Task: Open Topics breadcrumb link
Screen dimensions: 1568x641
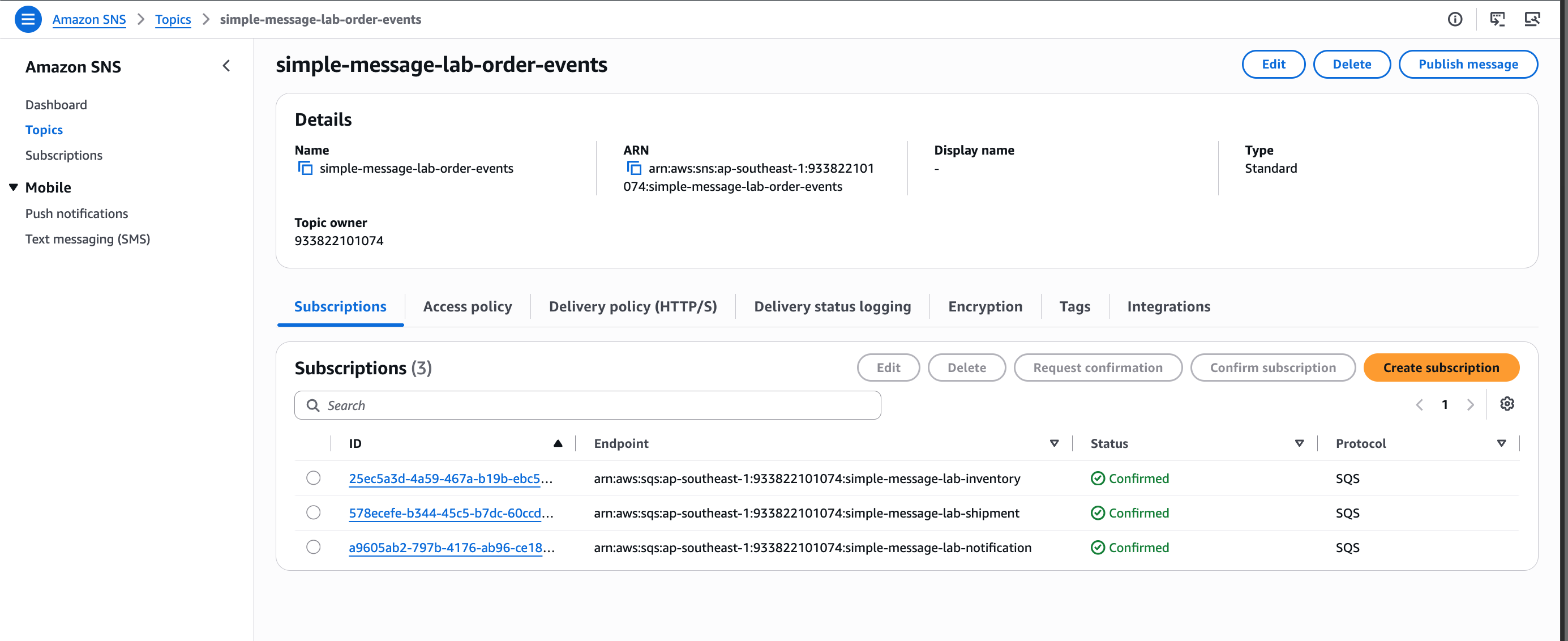Action: click(x=173, y=19)
